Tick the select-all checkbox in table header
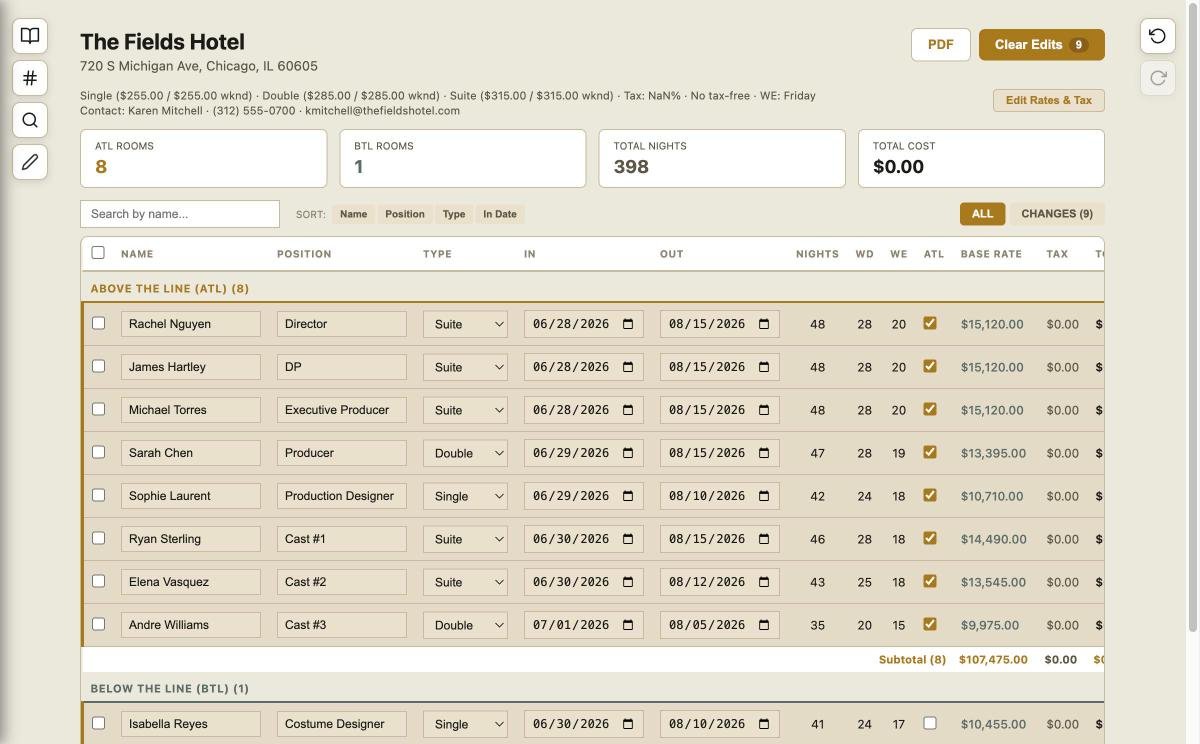Screen dimensions: 1200x744 pos(98,253)
